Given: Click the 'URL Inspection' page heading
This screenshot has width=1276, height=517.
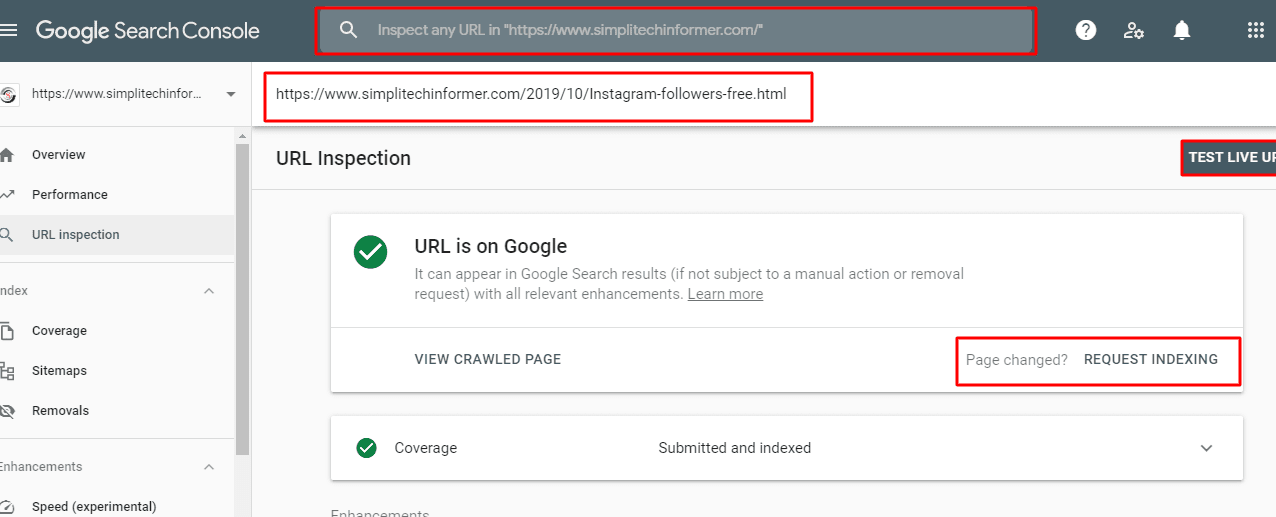Looking at the screenshot, I should point(343,158).
